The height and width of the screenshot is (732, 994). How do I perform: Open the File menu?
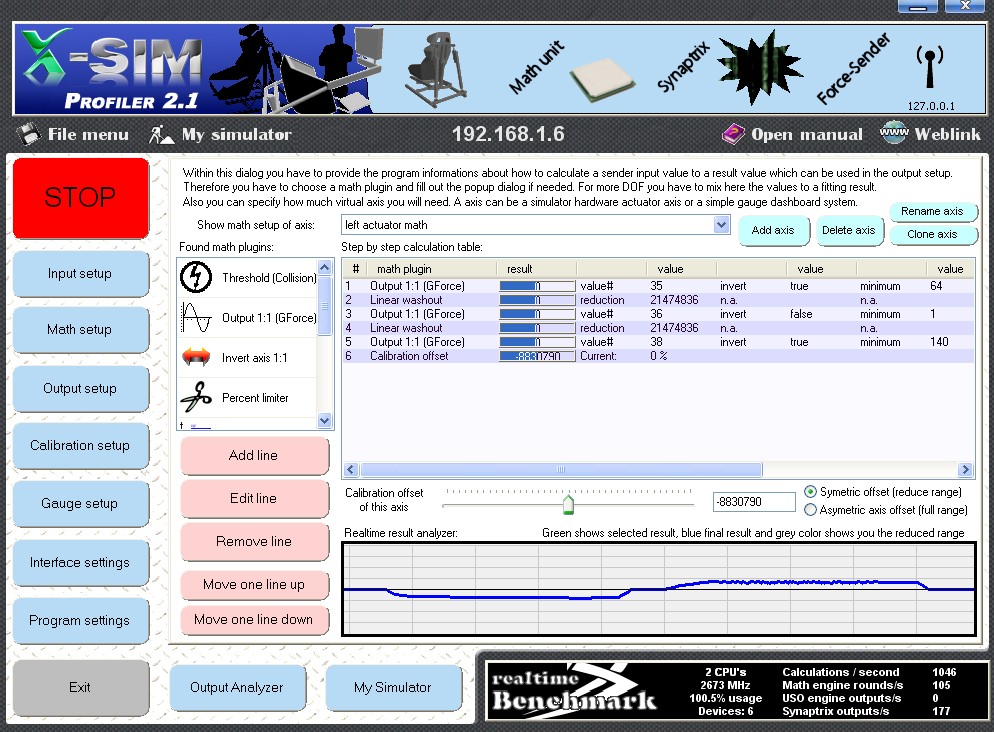pyautogui.click(x=88, y=134)
